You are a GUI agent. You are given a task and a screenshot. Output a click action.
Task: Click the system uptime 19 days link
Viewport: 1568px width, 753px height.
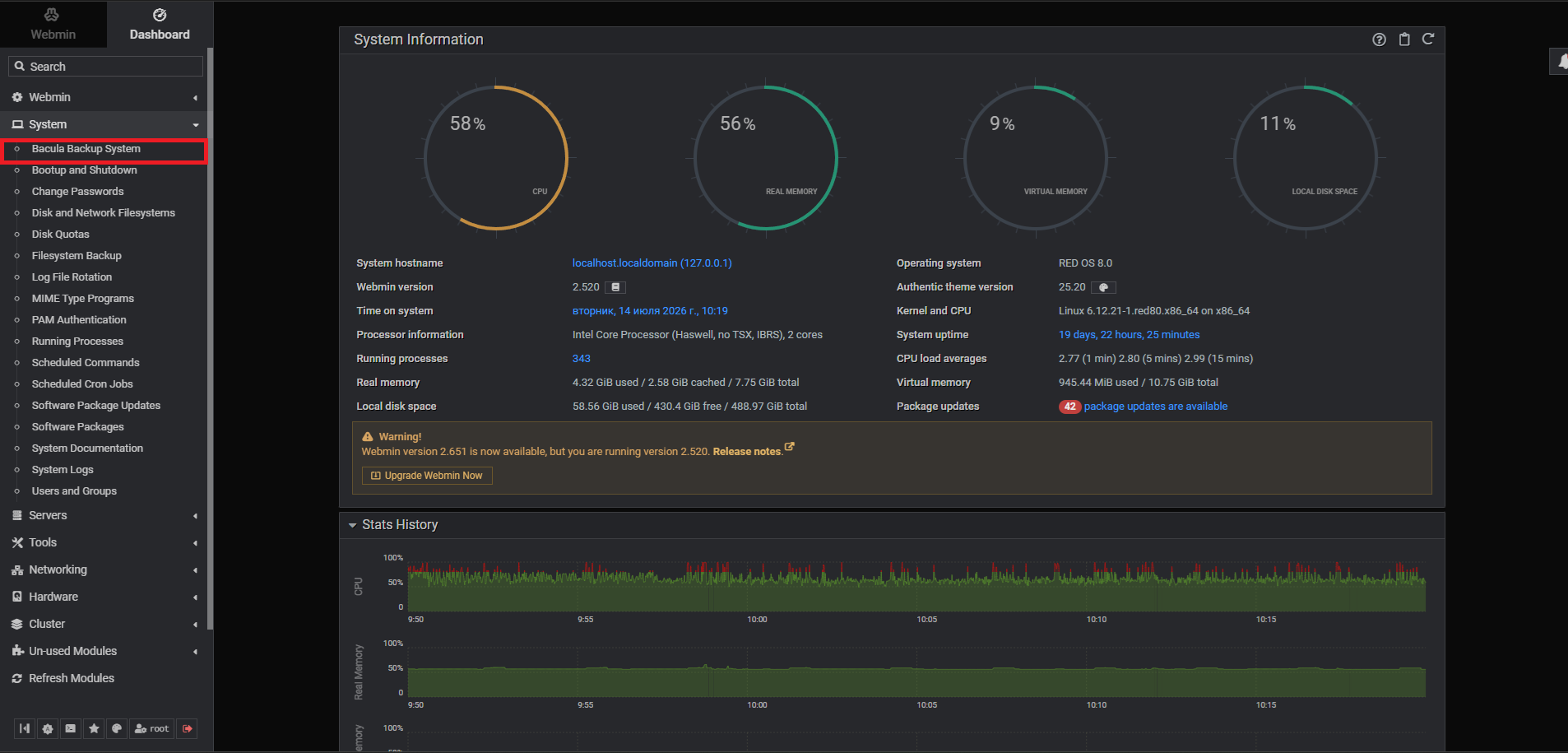tap(1129, 335)
